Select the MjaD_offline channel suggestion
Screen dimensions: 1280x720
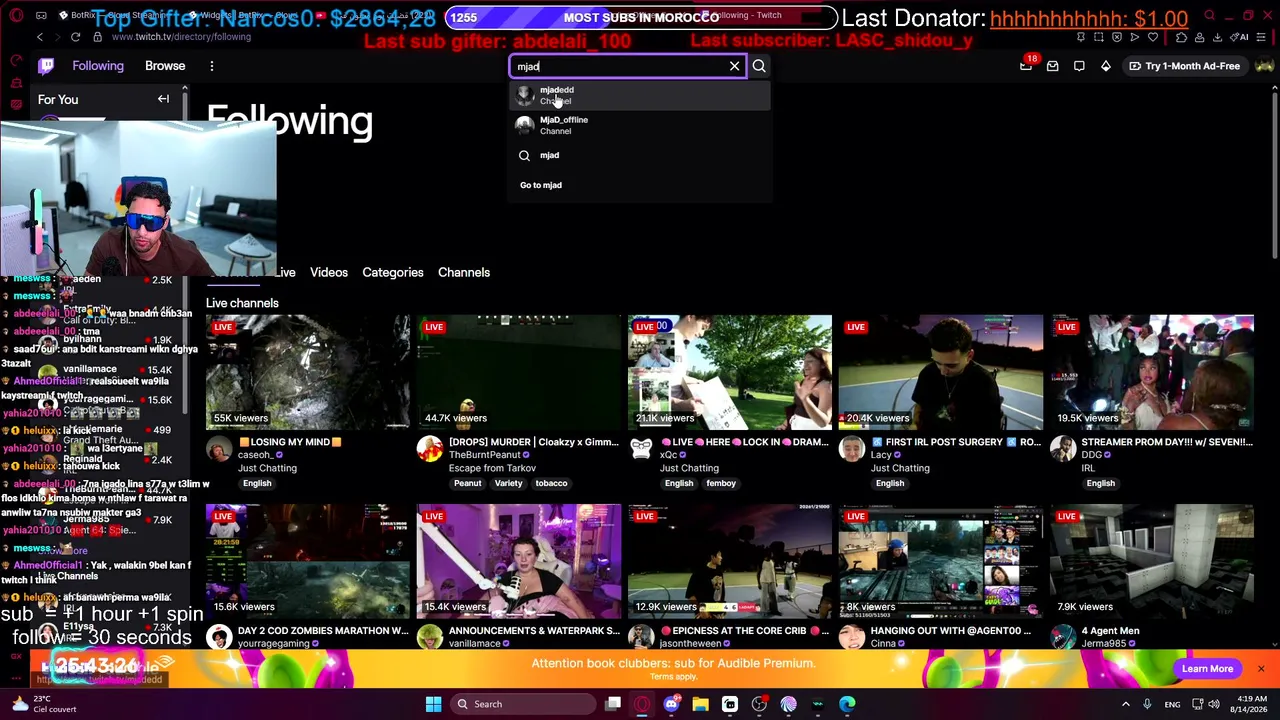640,125
